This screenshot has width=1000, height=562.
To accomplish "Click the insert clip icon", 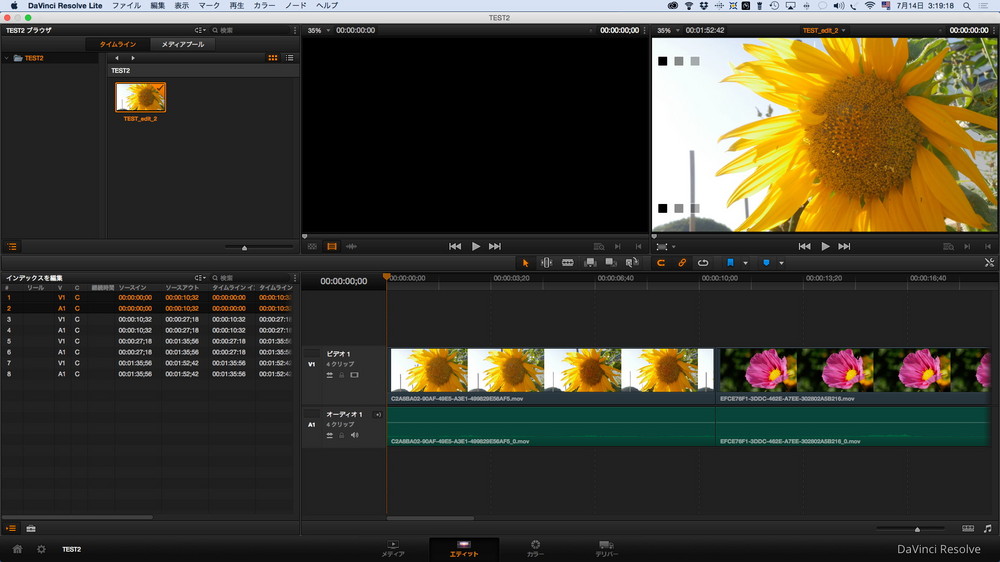I will tap(590, 263).
